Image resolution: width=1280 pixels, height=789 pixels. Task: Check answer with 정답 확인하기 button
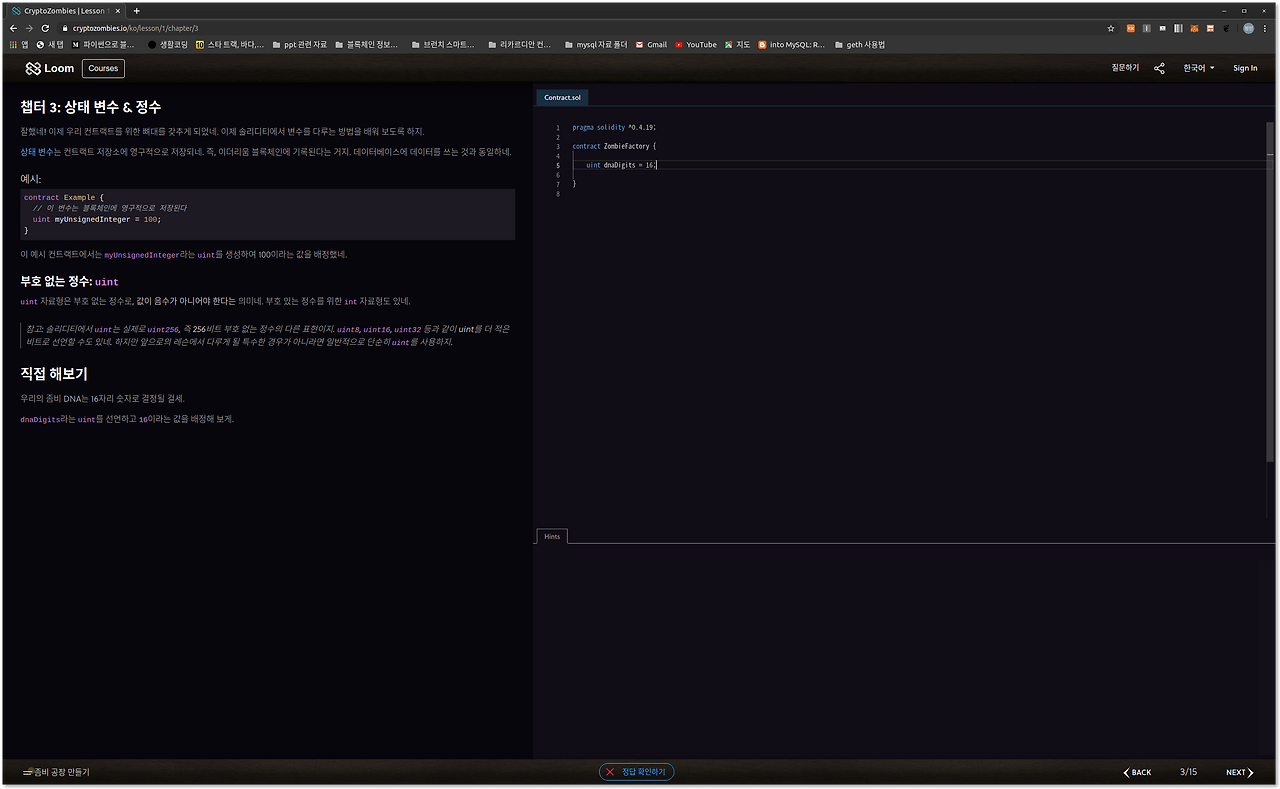tap(637, 772)
